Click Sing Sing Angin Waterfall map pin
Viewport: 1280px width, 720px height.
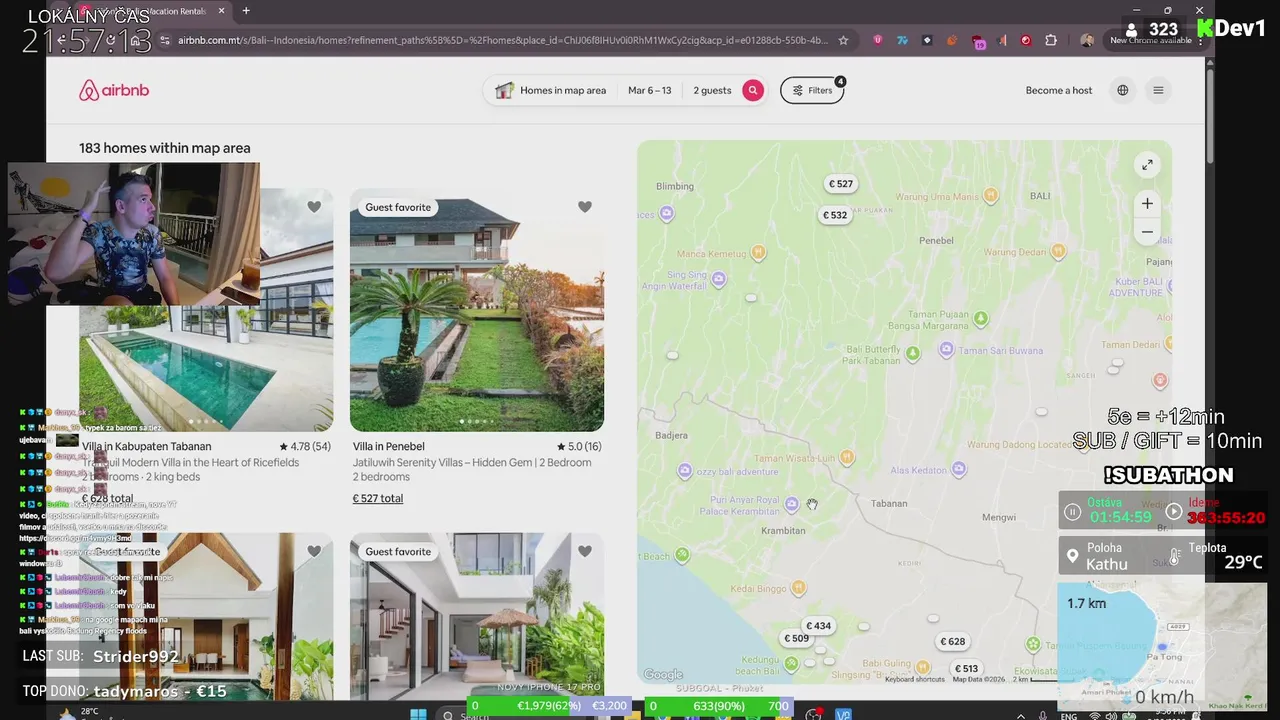[x=719, y=280]
